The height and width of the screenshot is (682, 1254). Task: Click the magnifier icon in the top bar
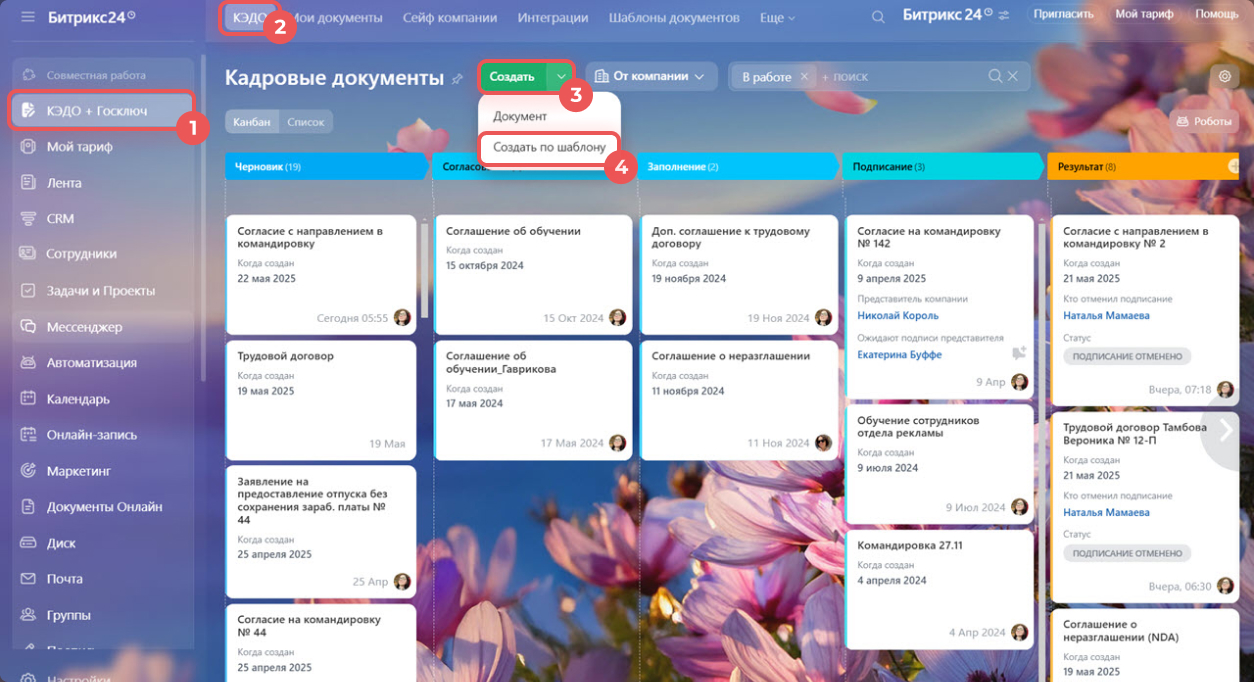pyautogui.click(x=878, y=17)
